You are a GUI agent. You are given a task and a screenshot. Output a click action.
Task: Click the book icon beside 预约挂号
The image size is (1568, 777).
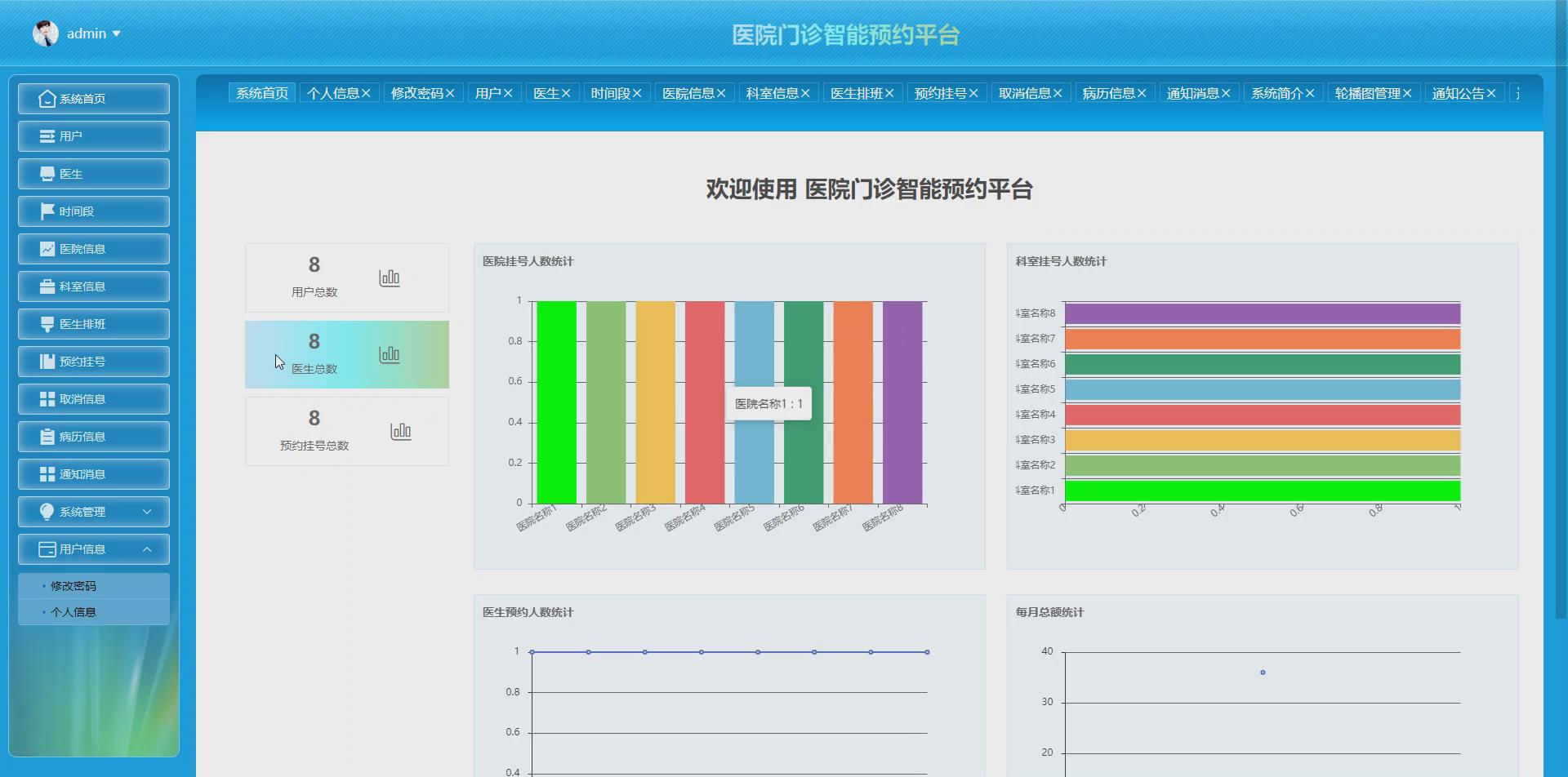(x=47, y=362)
